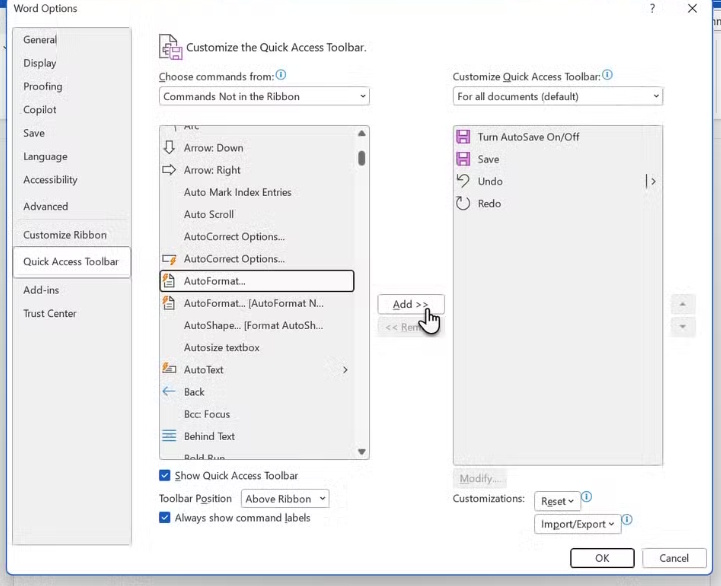Select the Bcc: Focus command
The height and width of the screenshot is (586, 721).
(257, 414)
